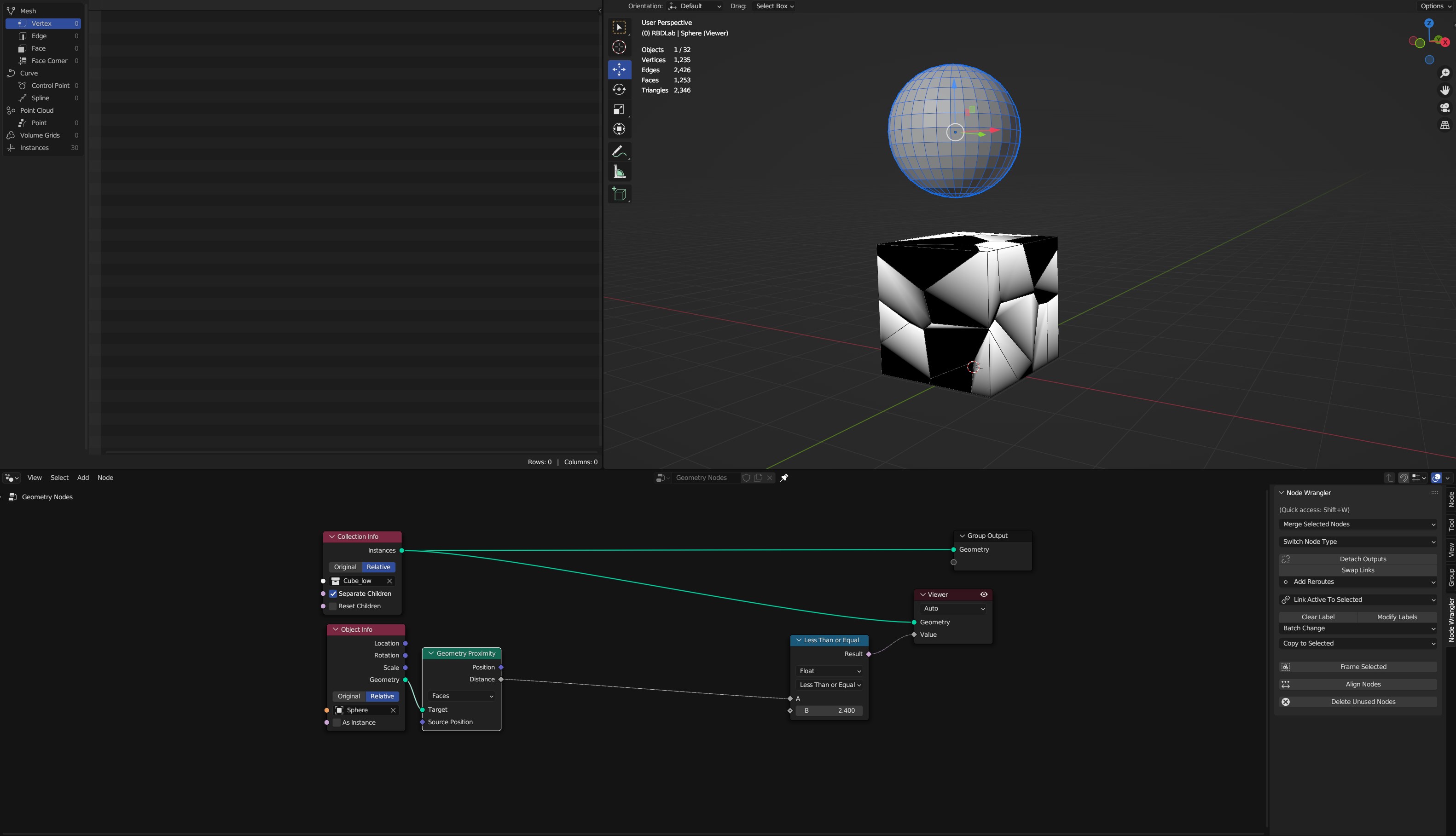1456x836 pixels.
Task: Select the Annotate tool
Action: pos(619,151)
